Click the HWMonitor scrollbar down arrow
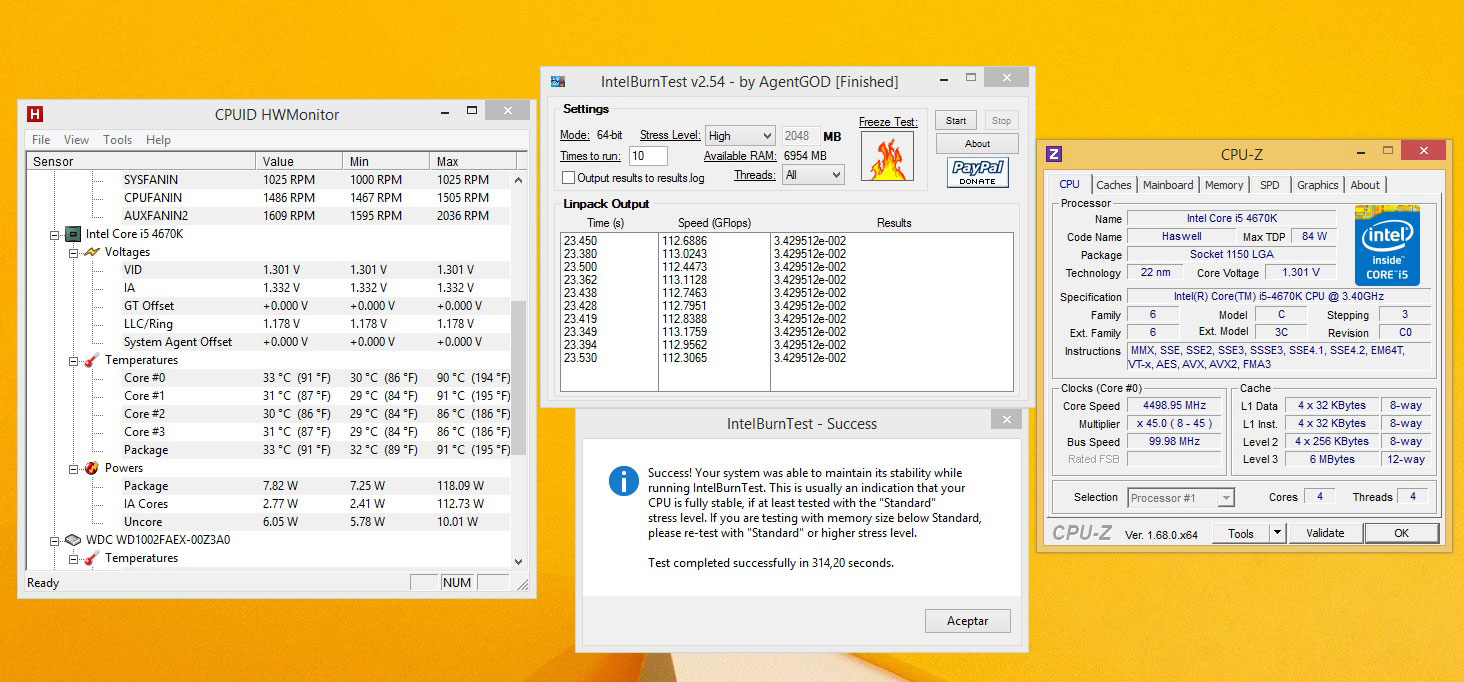The height and width of the screenshot is (682, 1464). [518, 562]
